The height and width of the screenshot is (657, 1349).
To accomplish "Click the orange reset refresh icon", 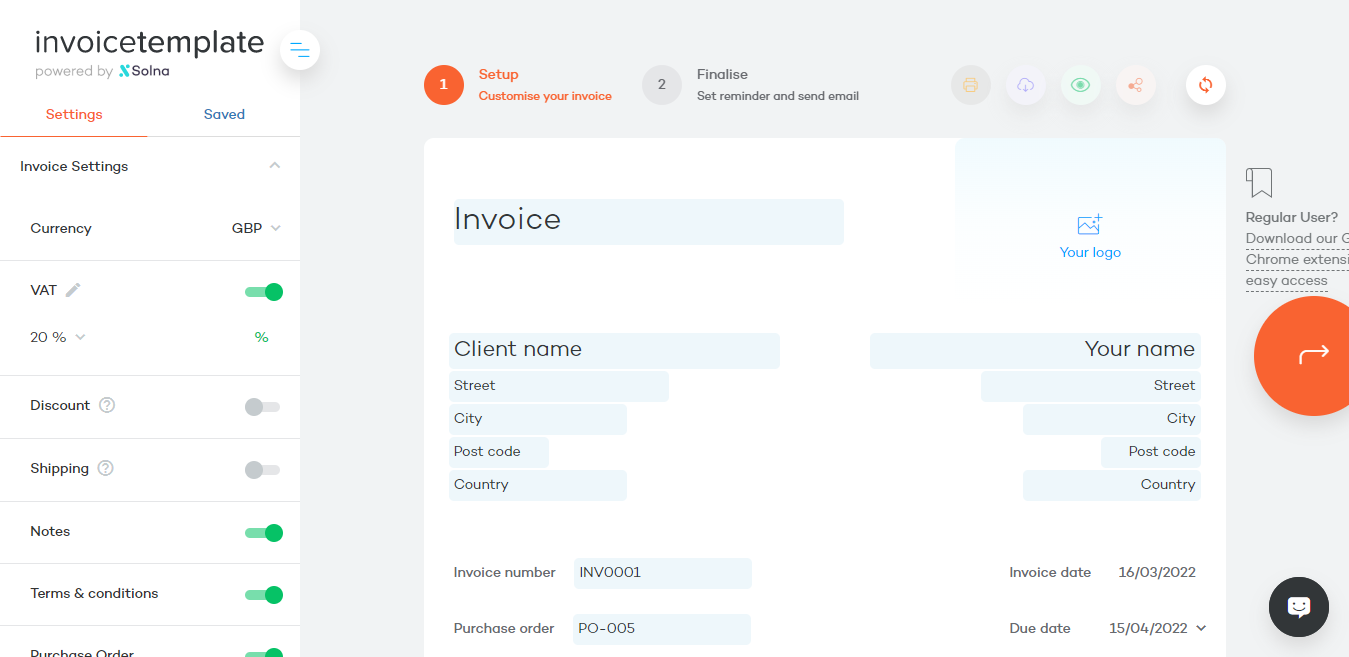I will (1205, 85).
